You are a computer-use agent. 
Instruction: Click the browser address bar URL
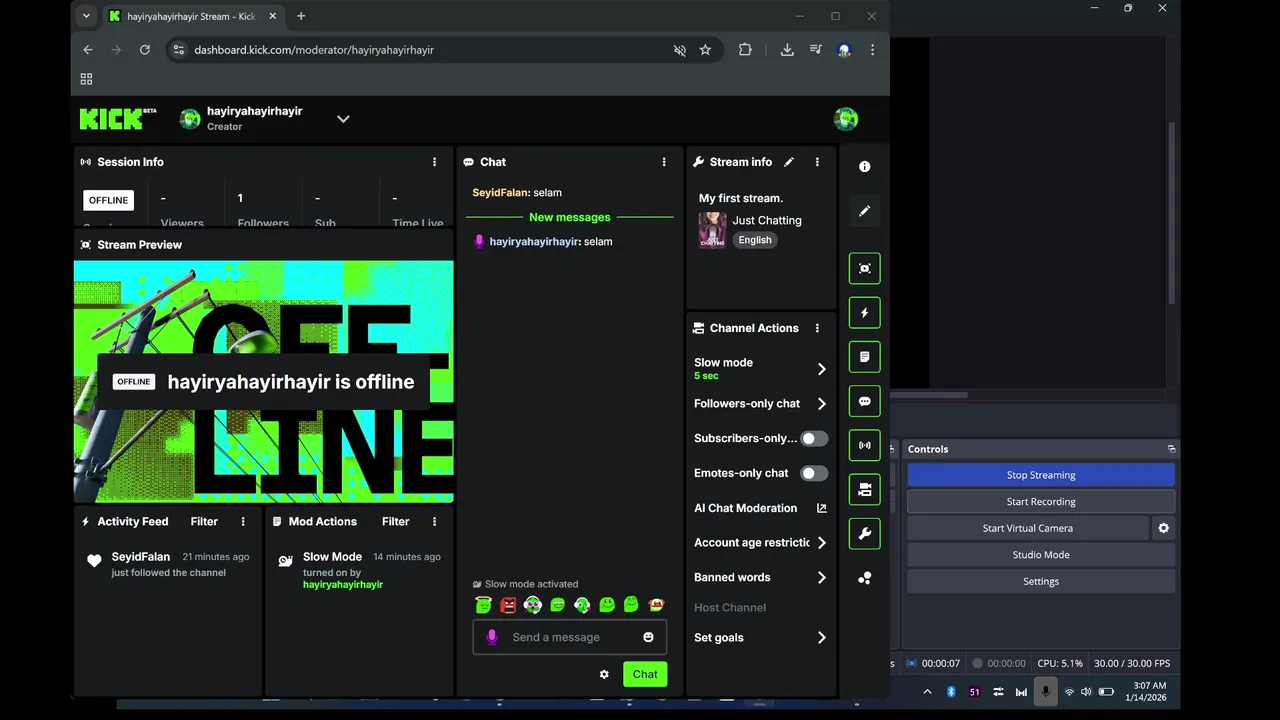314,50
